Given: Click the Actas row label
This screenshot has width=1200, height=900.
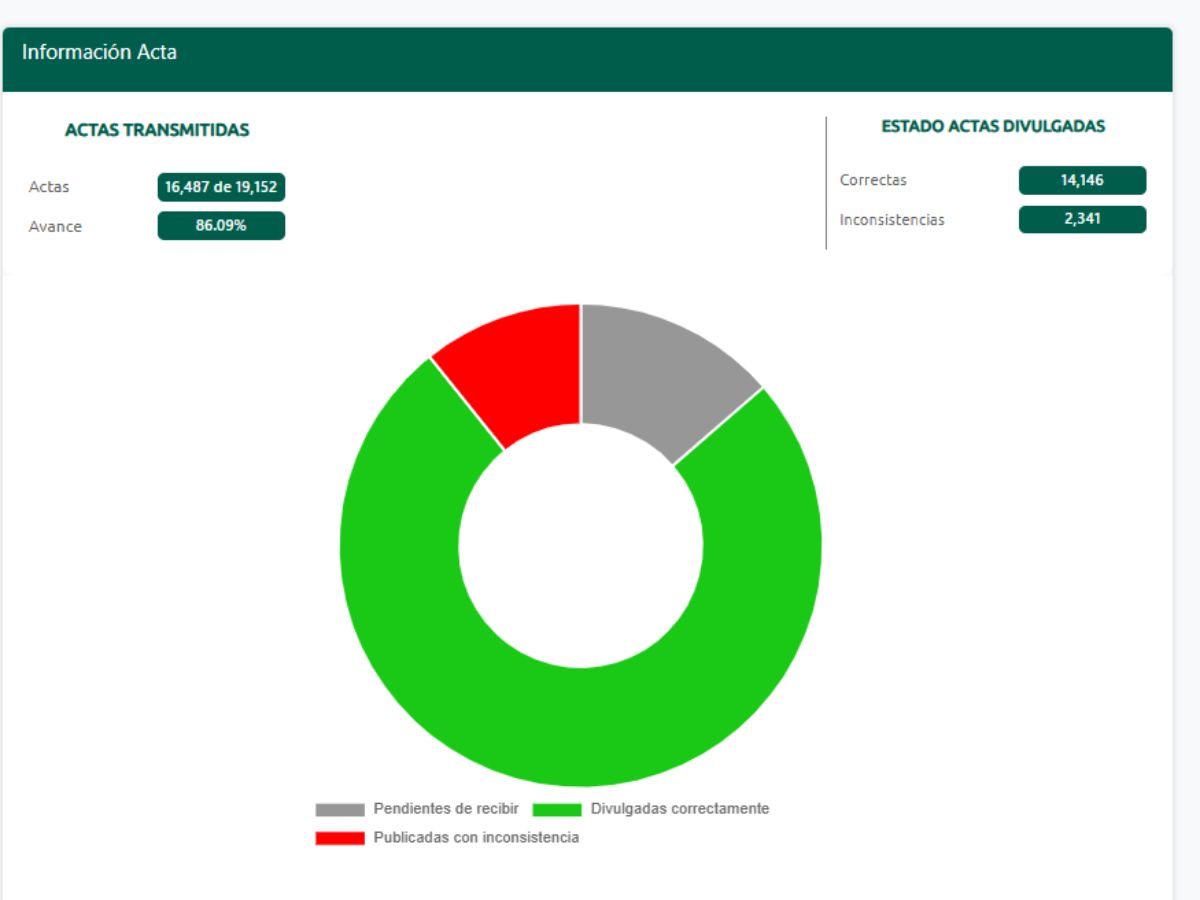Looking at the screenshot, I should [x=49, y=187].
